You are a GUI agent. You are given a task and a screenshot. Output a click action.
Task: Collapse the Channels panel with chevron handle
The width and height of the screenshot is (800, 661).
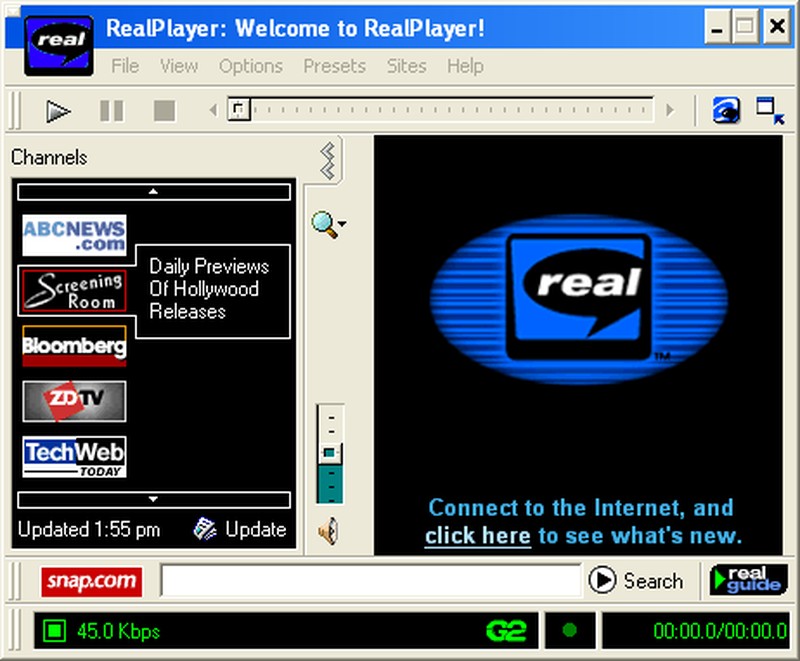pyautogui.click(x=328, y=160)
